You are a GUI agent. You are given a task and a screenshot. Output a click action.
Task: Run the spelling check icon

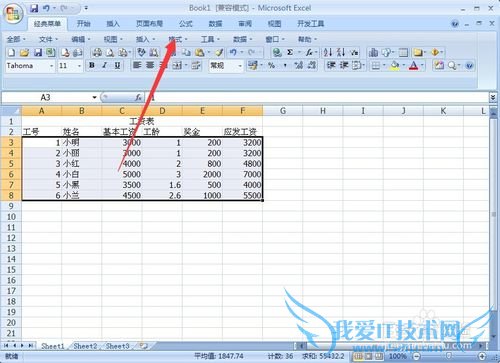(142, 53)
